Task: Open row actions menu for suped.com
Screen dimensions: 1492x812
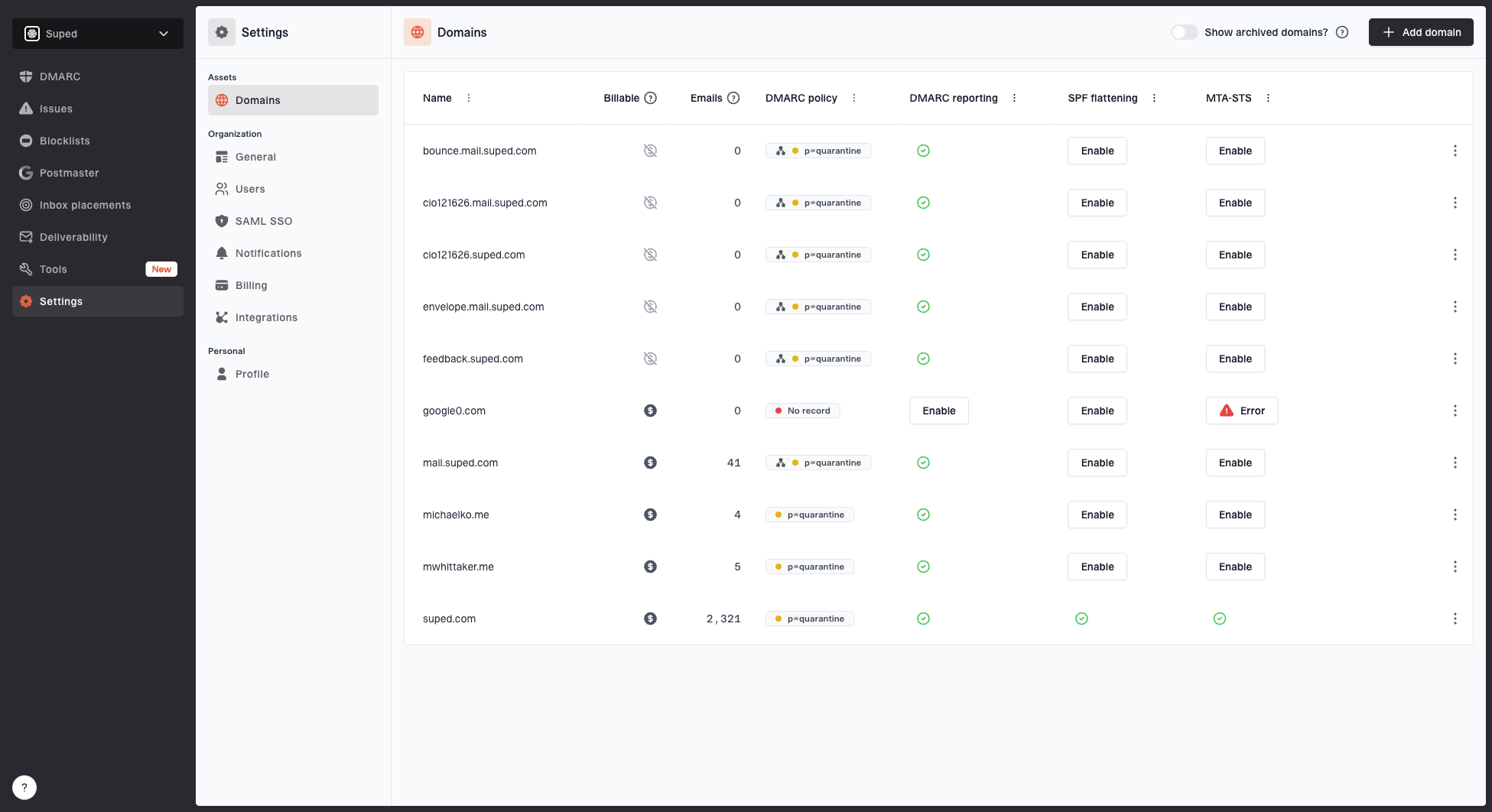Action: (1455, 619)
